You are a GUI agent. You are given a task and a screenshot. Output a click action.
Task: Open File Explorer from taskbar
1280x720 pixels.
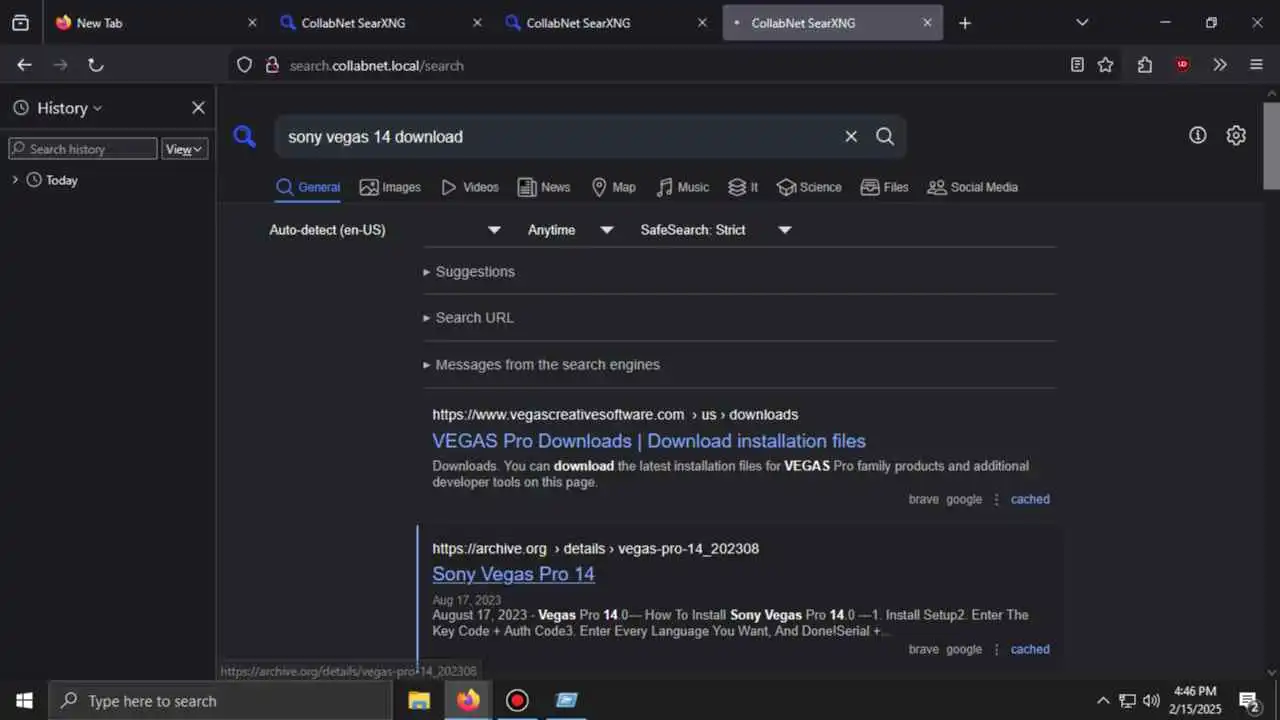pos(419,701)
